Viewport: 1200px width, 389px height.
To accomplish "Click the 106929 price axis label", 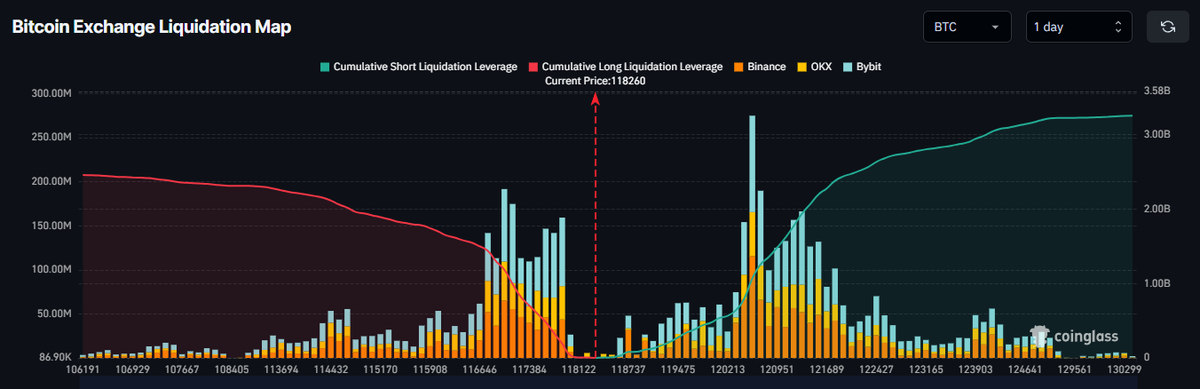I will [133, 370].
